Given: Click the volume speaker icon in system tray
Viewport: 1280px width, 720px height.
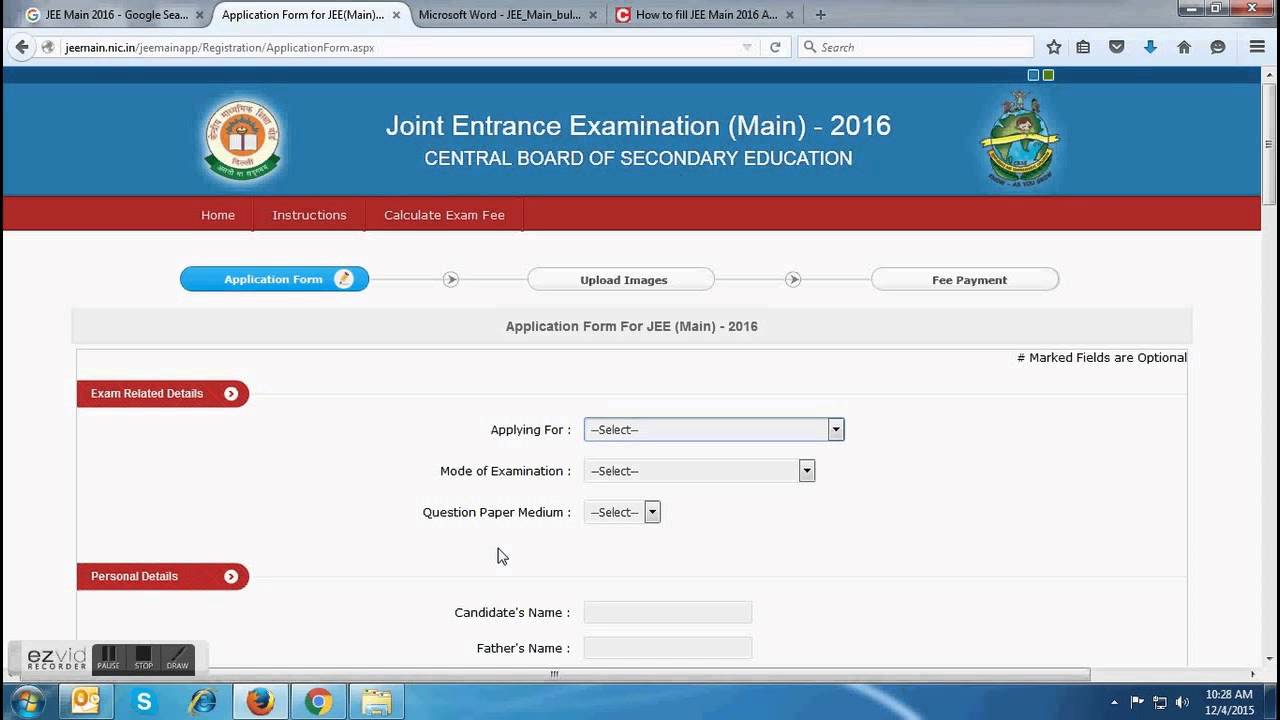Looking at the screenshot, I should click(x=1183, y=702).
